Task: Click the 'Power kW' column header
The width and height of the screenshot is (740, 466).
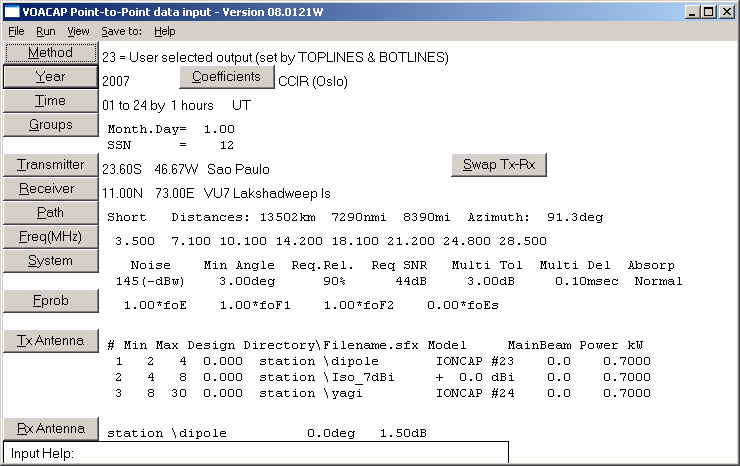Action: tap(611, 346)
